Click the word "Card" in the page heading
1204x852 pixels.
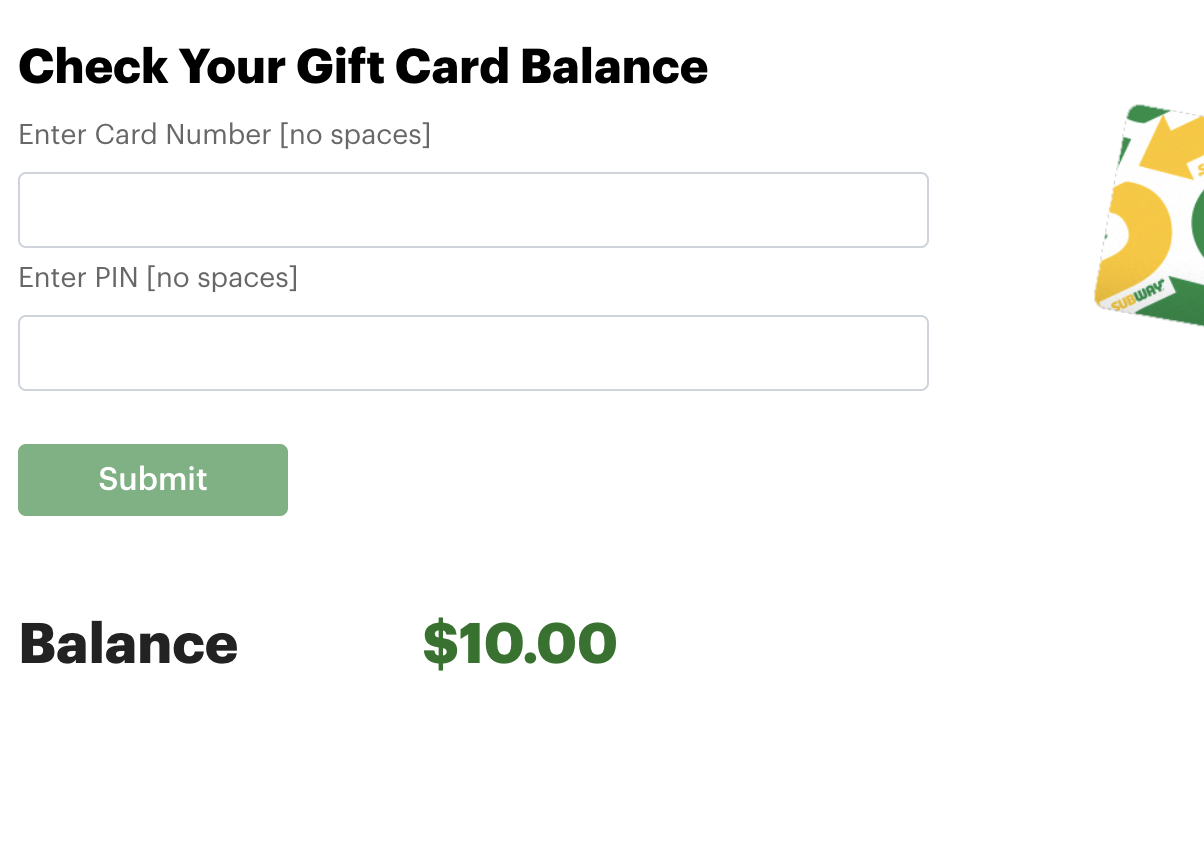click(x=452, y=67)
